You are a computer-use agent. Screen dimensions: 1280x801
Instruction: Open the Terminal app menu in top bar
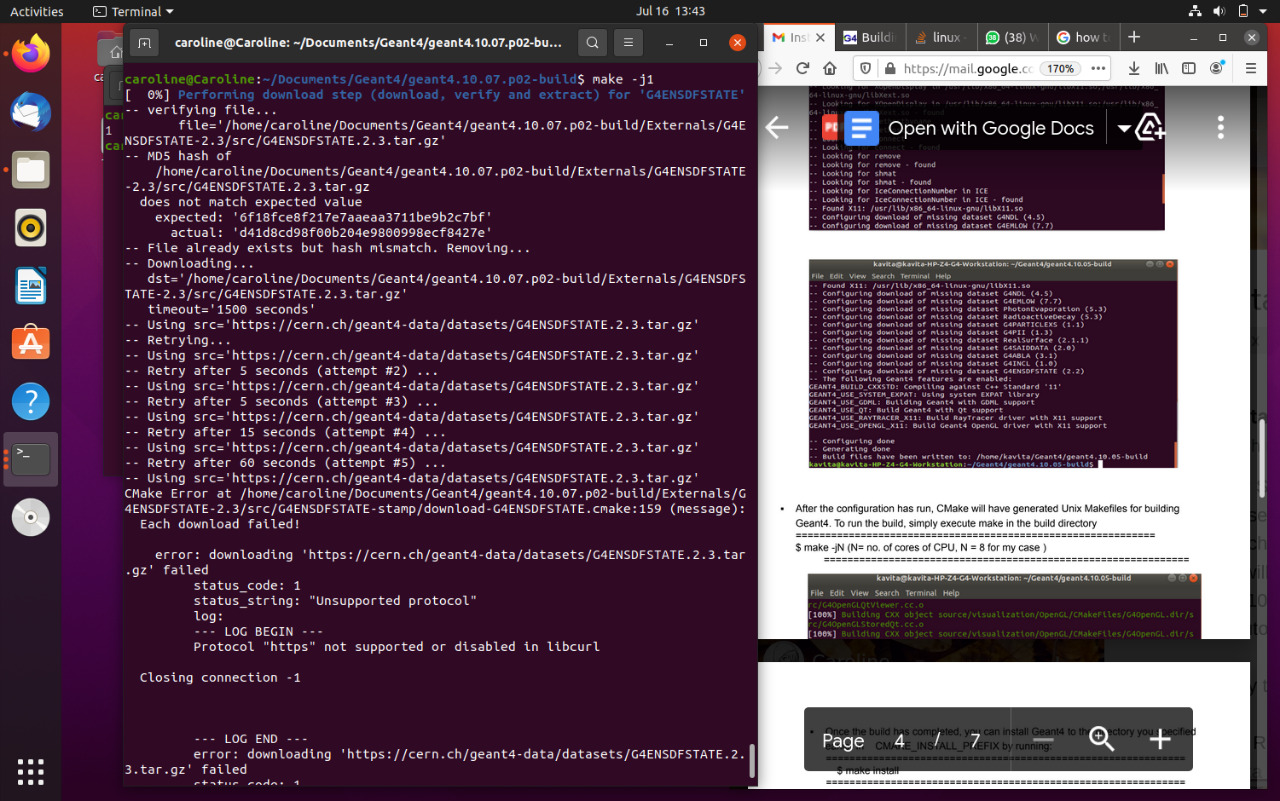[132, 11]
